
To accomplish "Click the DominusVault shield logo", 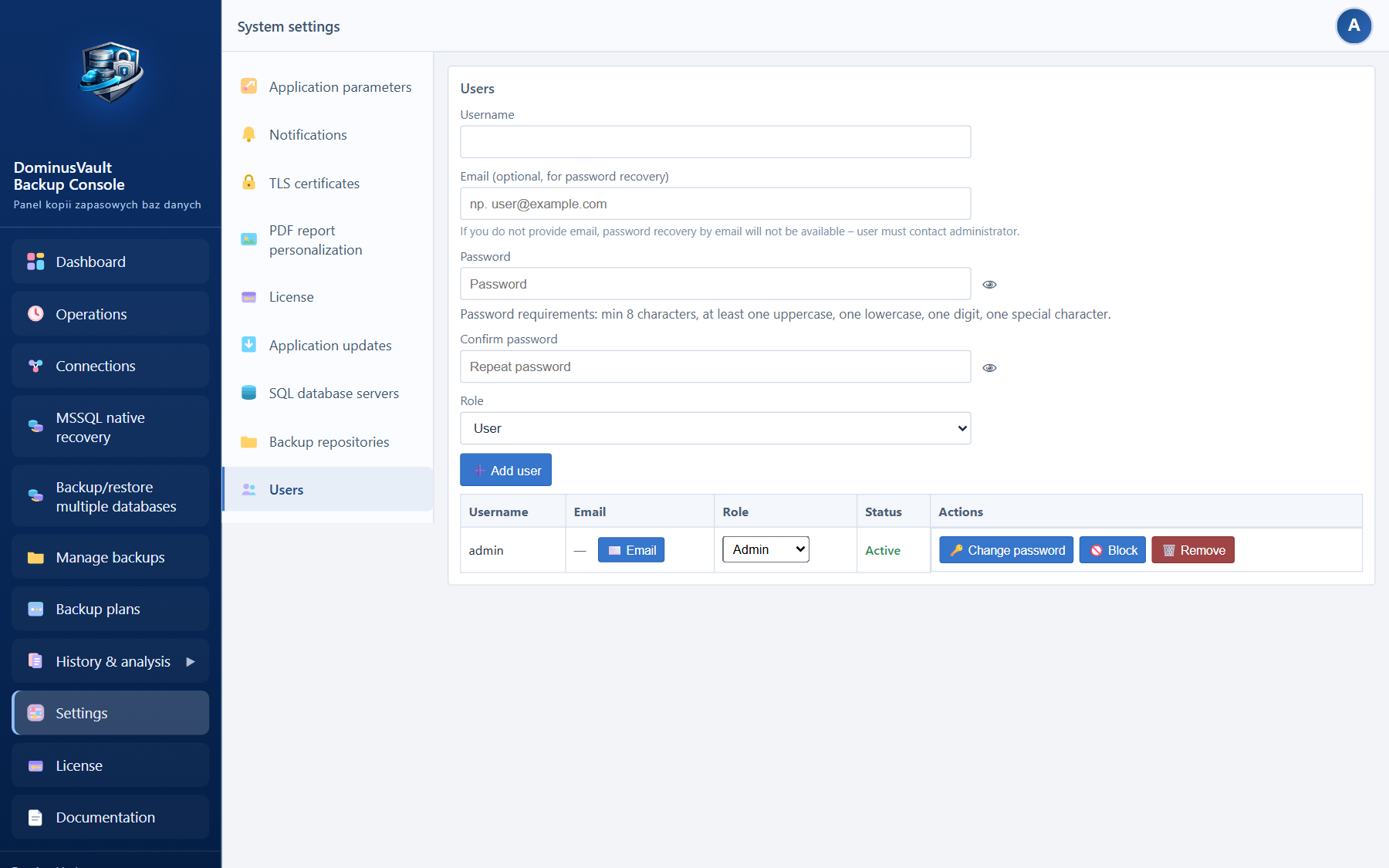I will [111, 73].
